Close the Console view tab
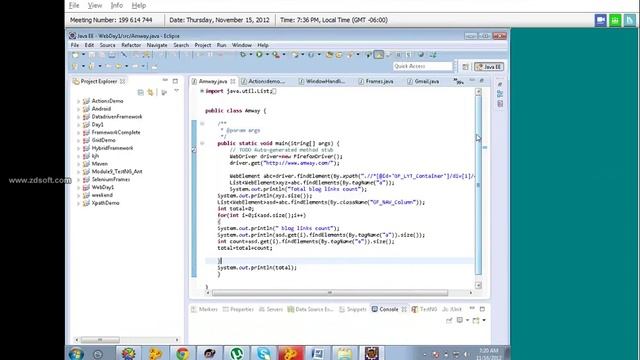This screenshot has width=640, height=360. pos(404,309)
